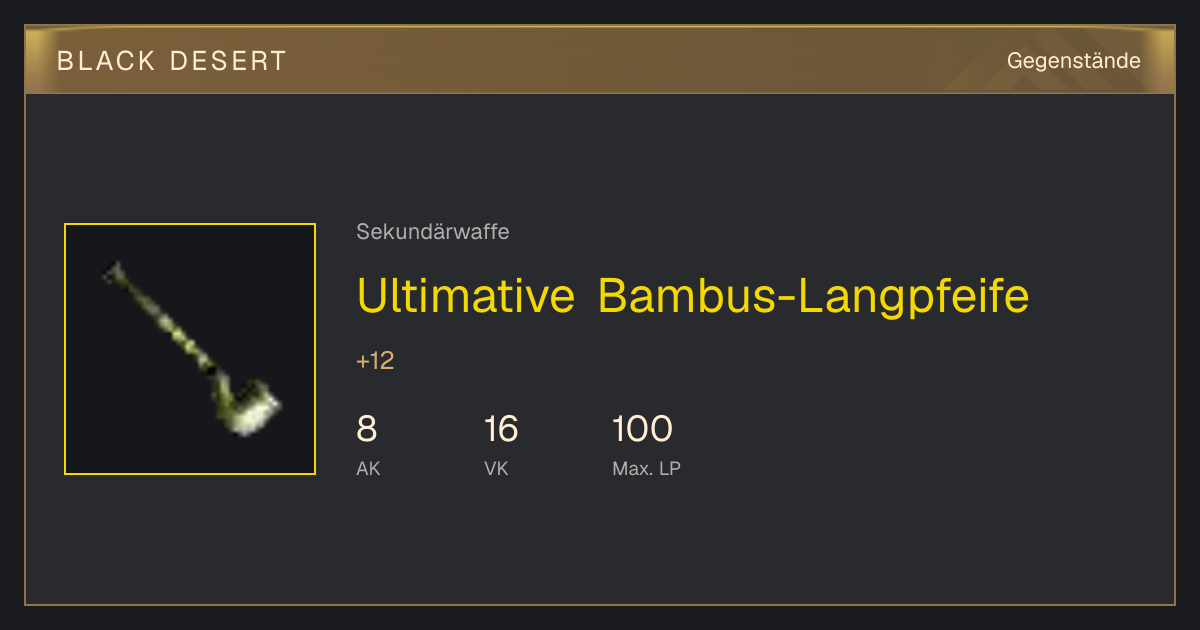Click the AK stat label
The width and height of the screenshot is (1200, 630).
(368, 468)
